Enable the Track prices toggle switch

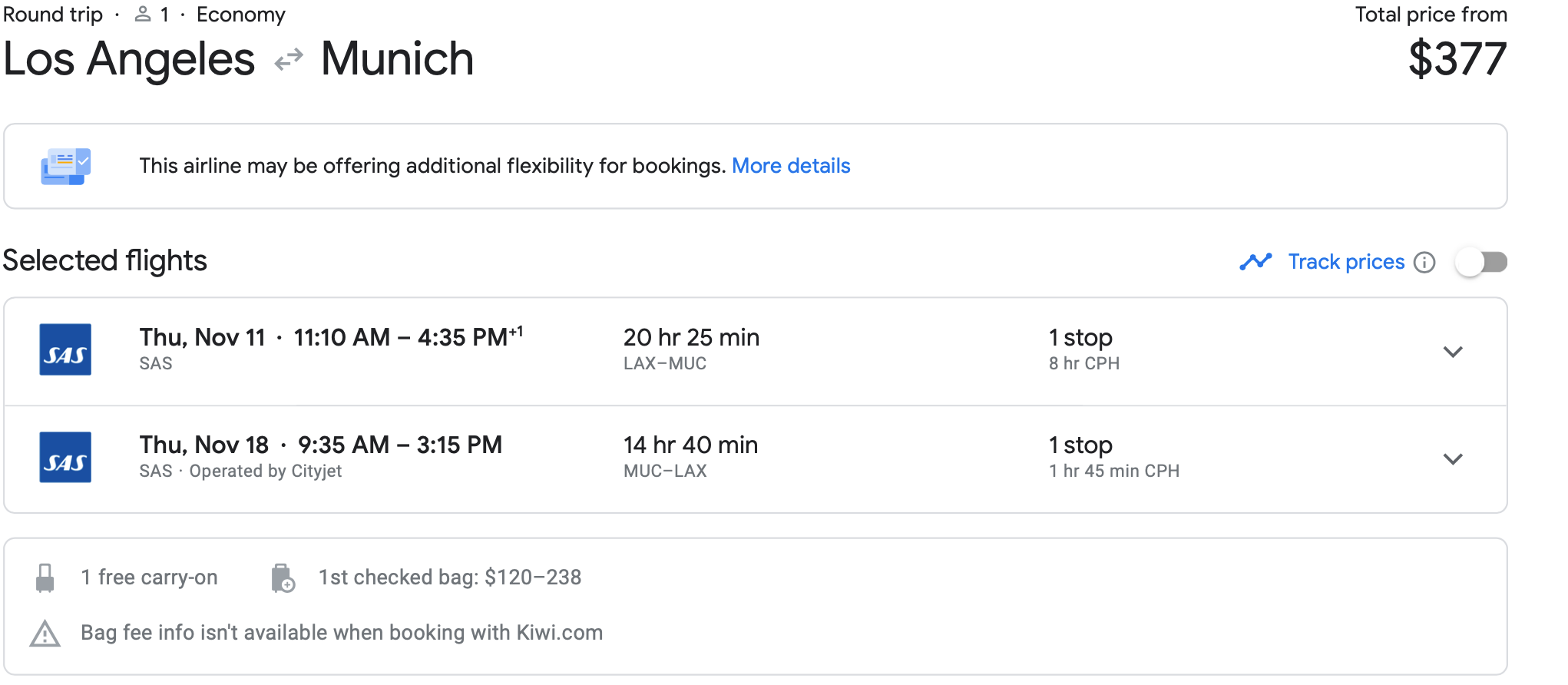coord(1481,263)
